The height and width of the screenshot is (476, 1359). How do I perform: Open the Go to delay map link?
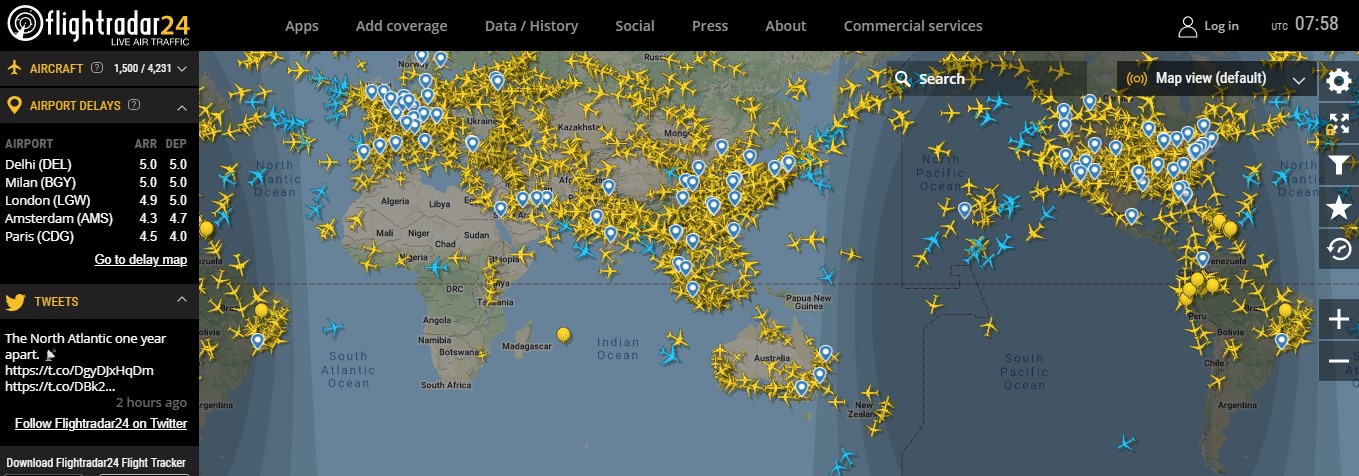141,260
